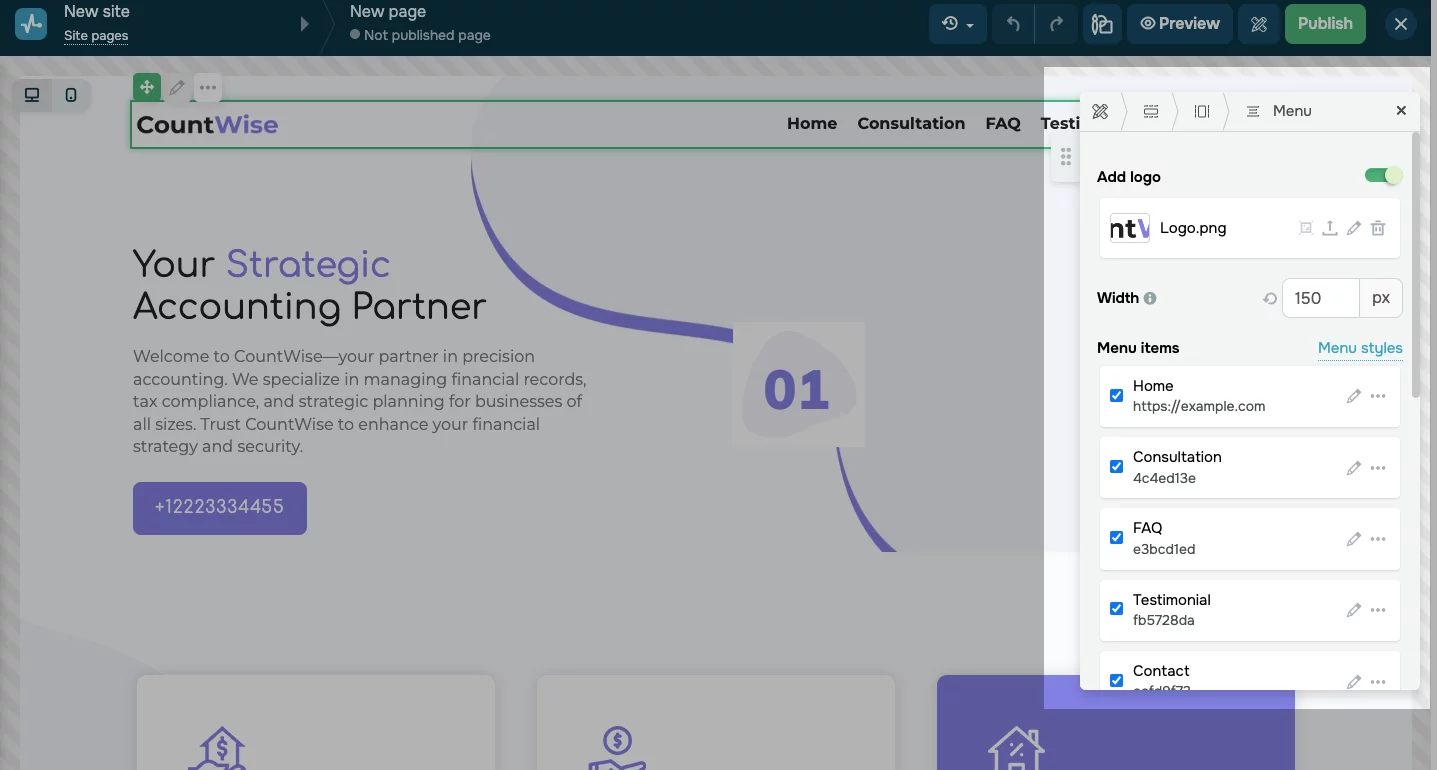Uncheck the Home menu item checkbox
The width and height of the screenshot is (1437, 770).
coord(1117,395)
